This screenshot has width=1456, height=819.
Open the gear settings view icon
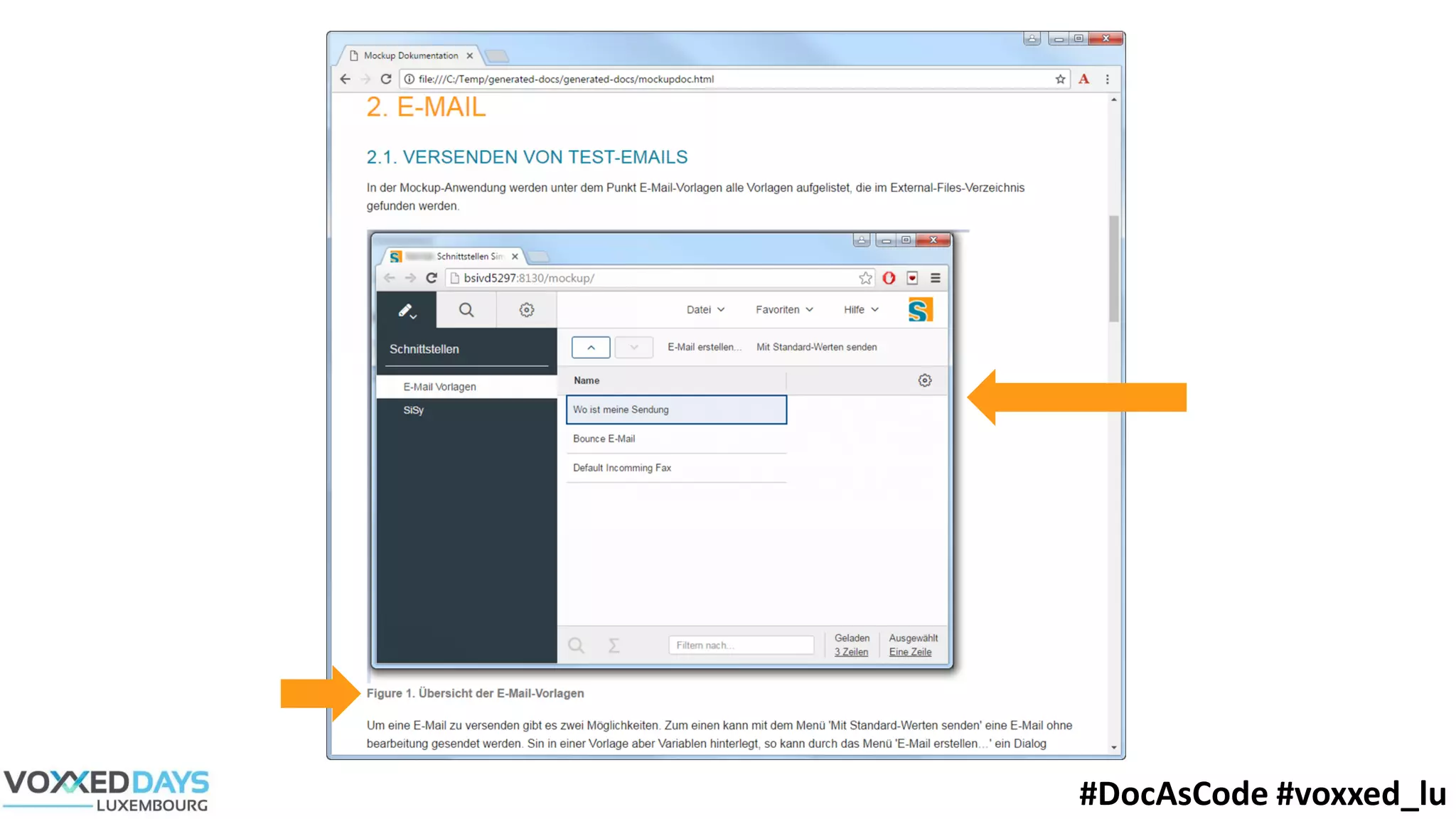pos(526,310)
